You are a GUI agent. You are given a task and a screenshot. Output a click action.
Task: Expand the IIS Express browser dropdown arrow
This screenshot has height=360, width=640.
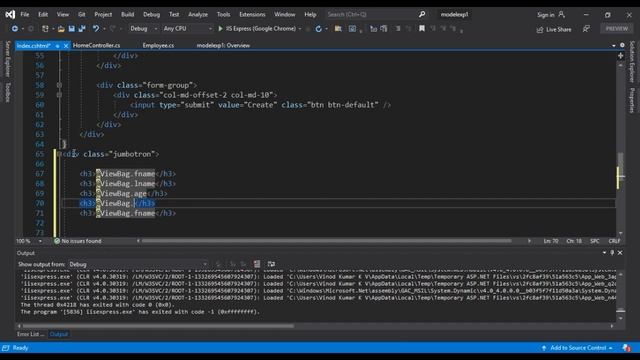(x=300, y=29)
